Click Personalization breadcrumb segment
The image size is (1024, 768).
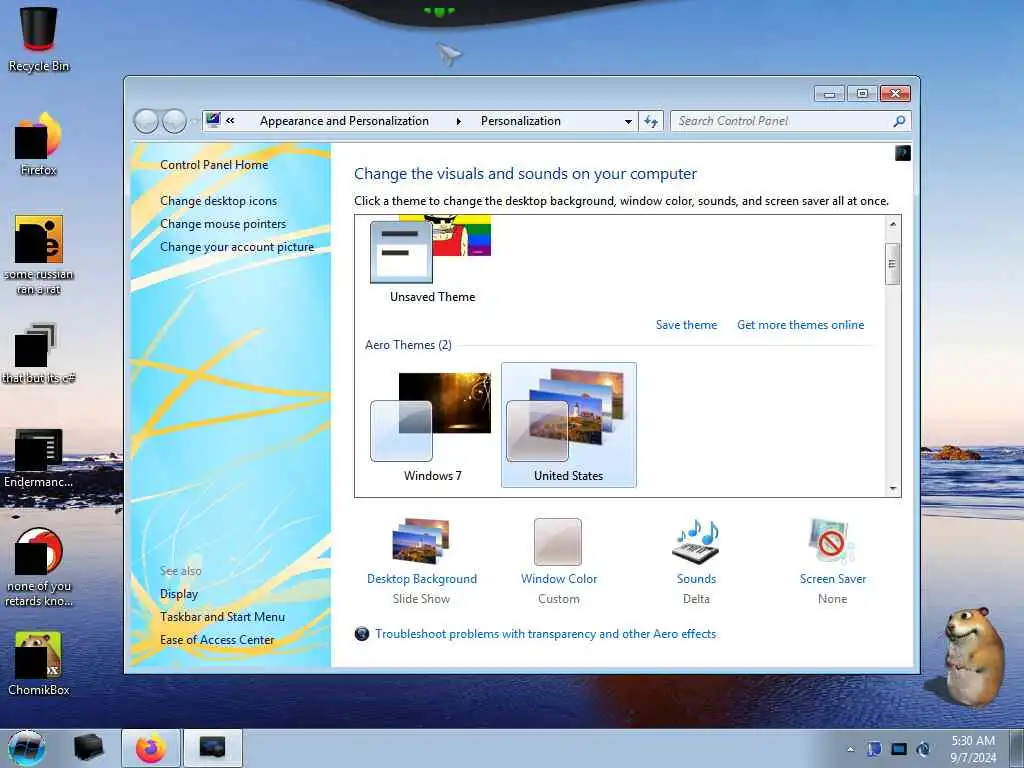(x=520, y=121)
